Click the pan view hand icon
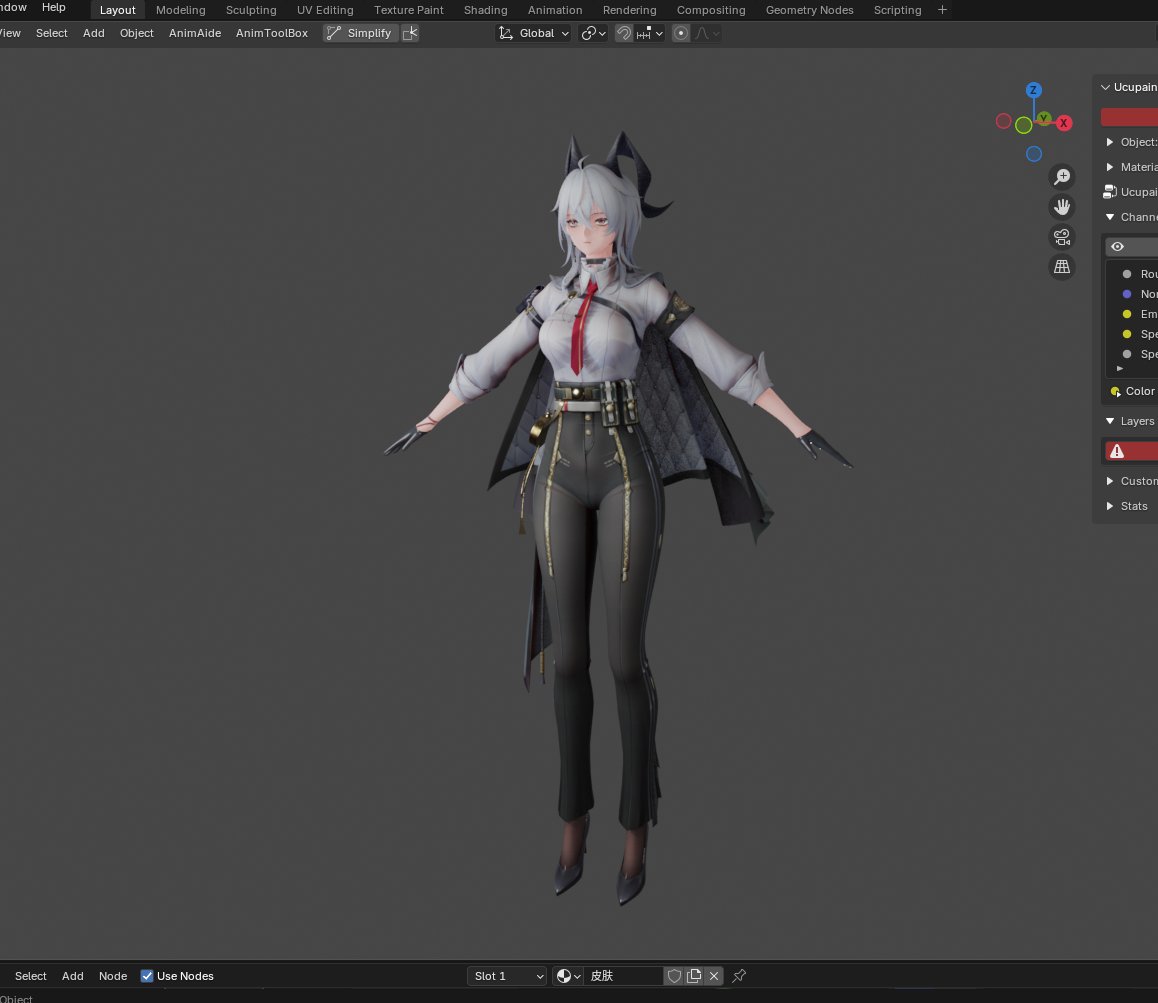Screen dimensions: 1158x1003 click(1062, 207)
